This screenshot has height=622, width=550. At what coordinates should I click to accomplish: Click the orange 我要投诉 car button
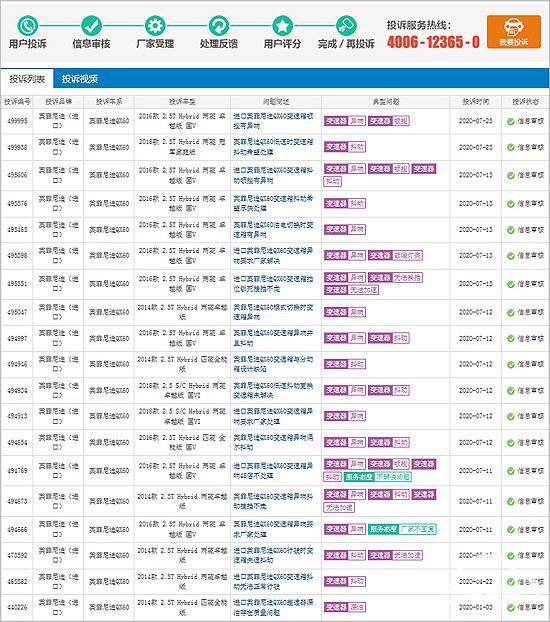(x=514, y=32)
